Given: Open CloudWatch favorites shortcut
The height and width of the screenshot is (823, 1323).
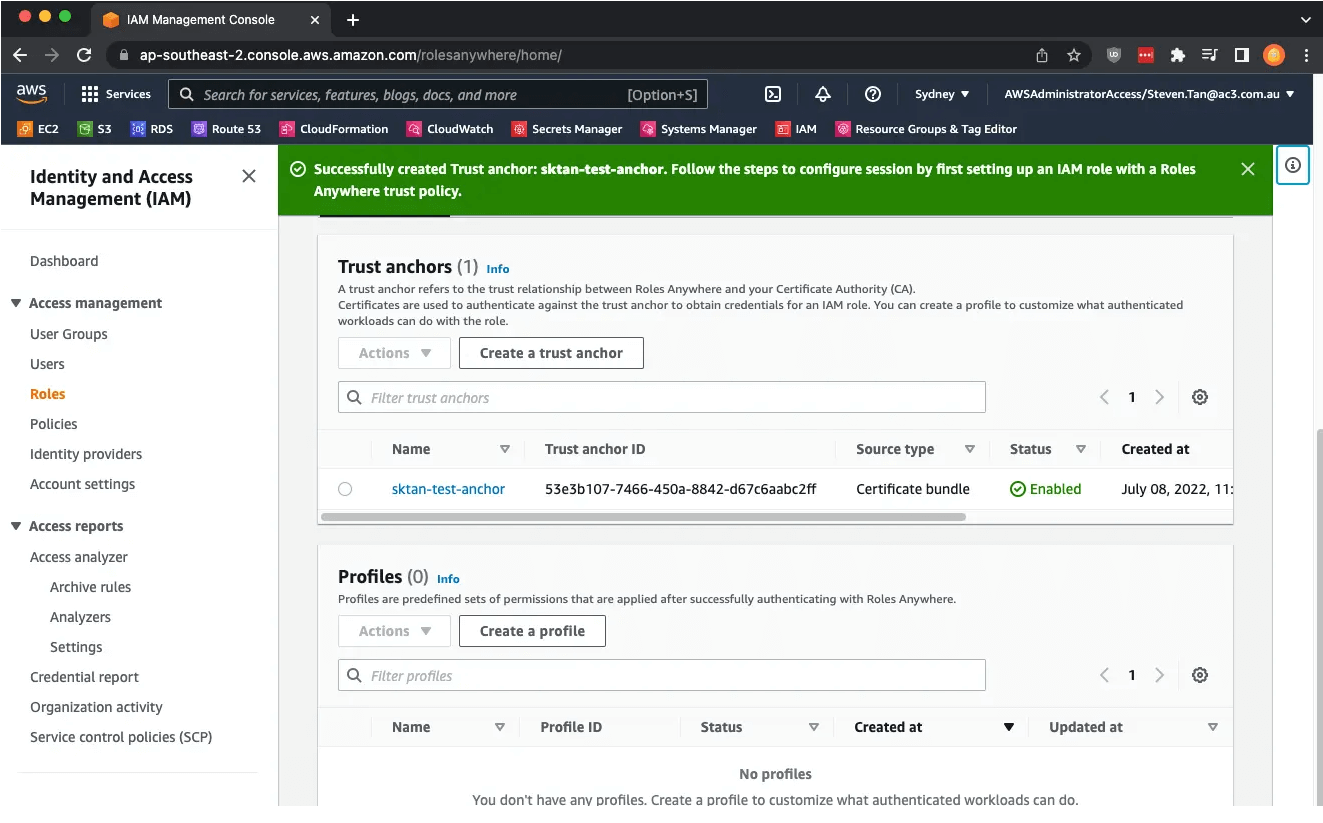Looking at the screenshot, I should point(450,129).
